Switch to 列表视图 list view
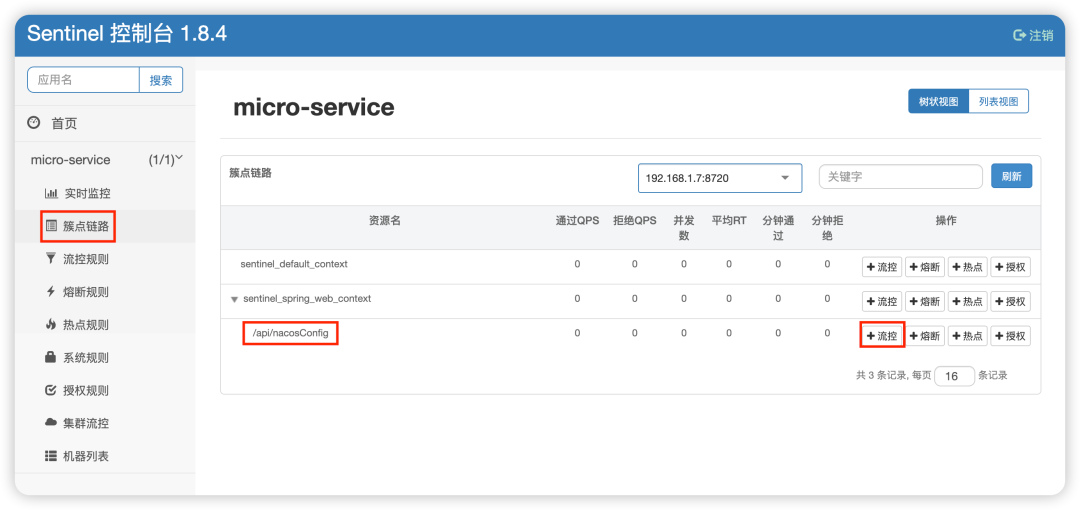Screen dimensions: 1080x510 click(999, 101)
